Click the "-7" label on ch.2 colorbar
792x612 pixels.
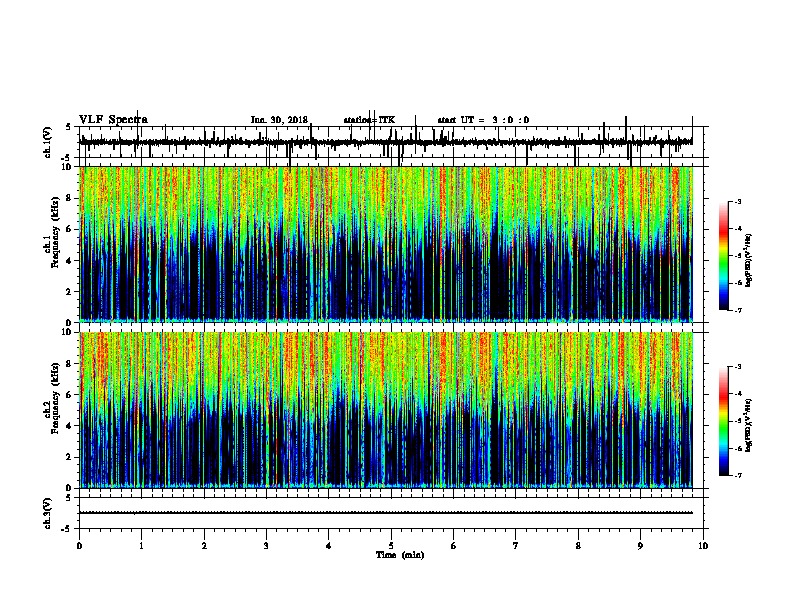[x=738, y=476]
